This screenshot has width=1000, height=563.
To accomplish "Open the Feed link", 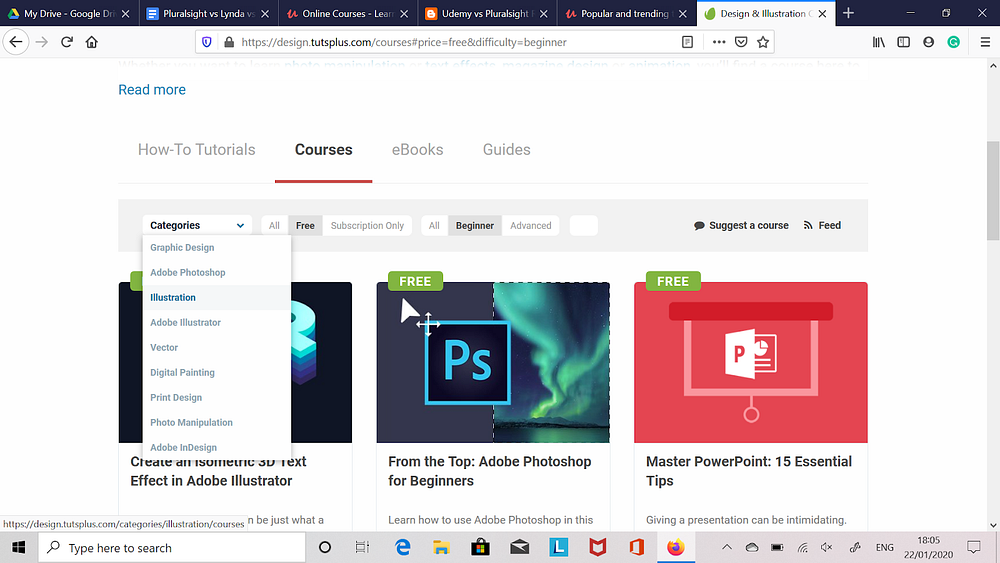I will click(x=823, y=225).
